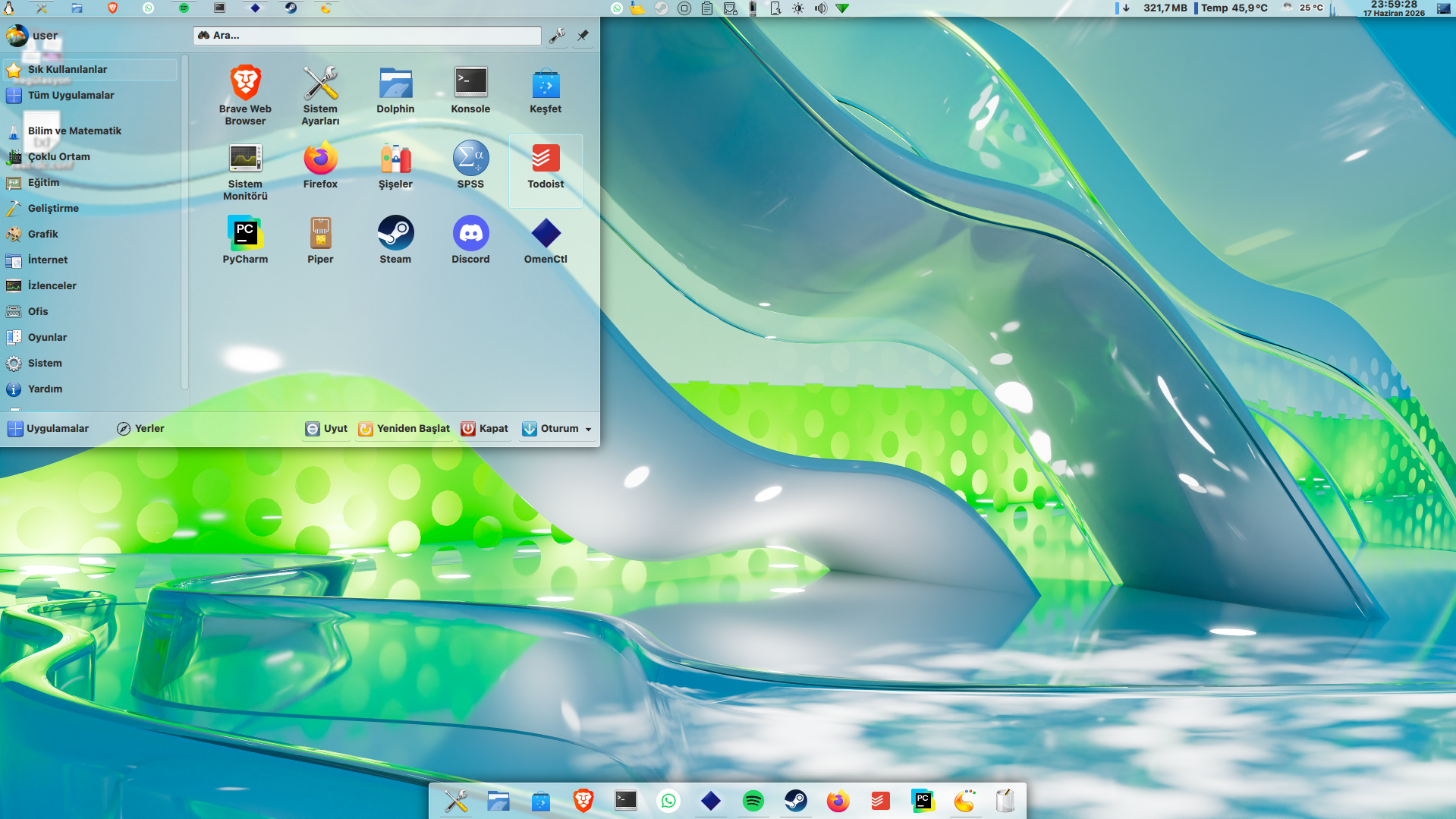Expand the Oturum session dropdown
The image size is (1456, 819).
click(557, 429)
